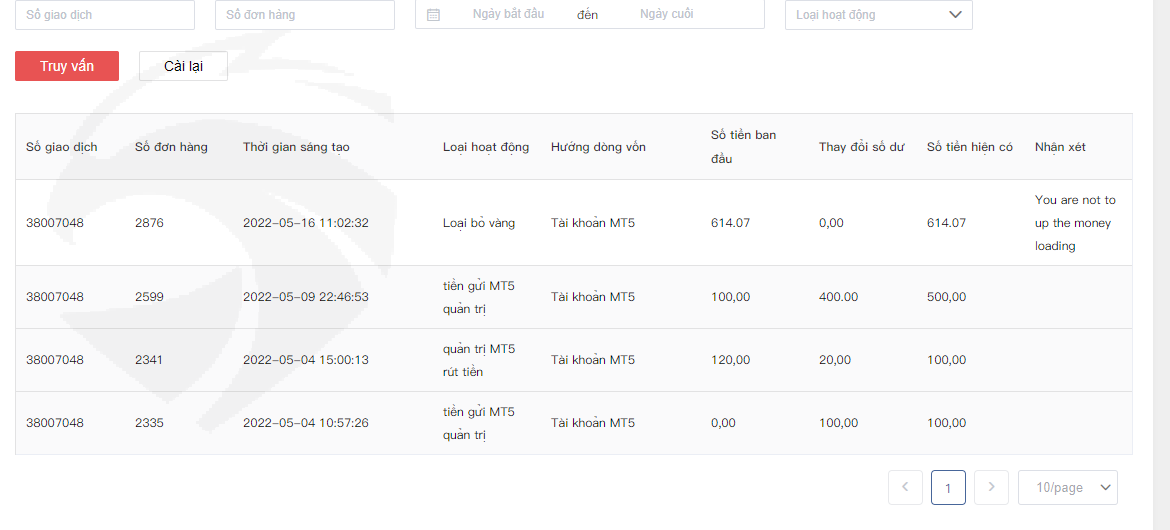Select the row with order number 2335
Image resolution: width=1170 pixels, height=530 pixels.
[149, 423]
